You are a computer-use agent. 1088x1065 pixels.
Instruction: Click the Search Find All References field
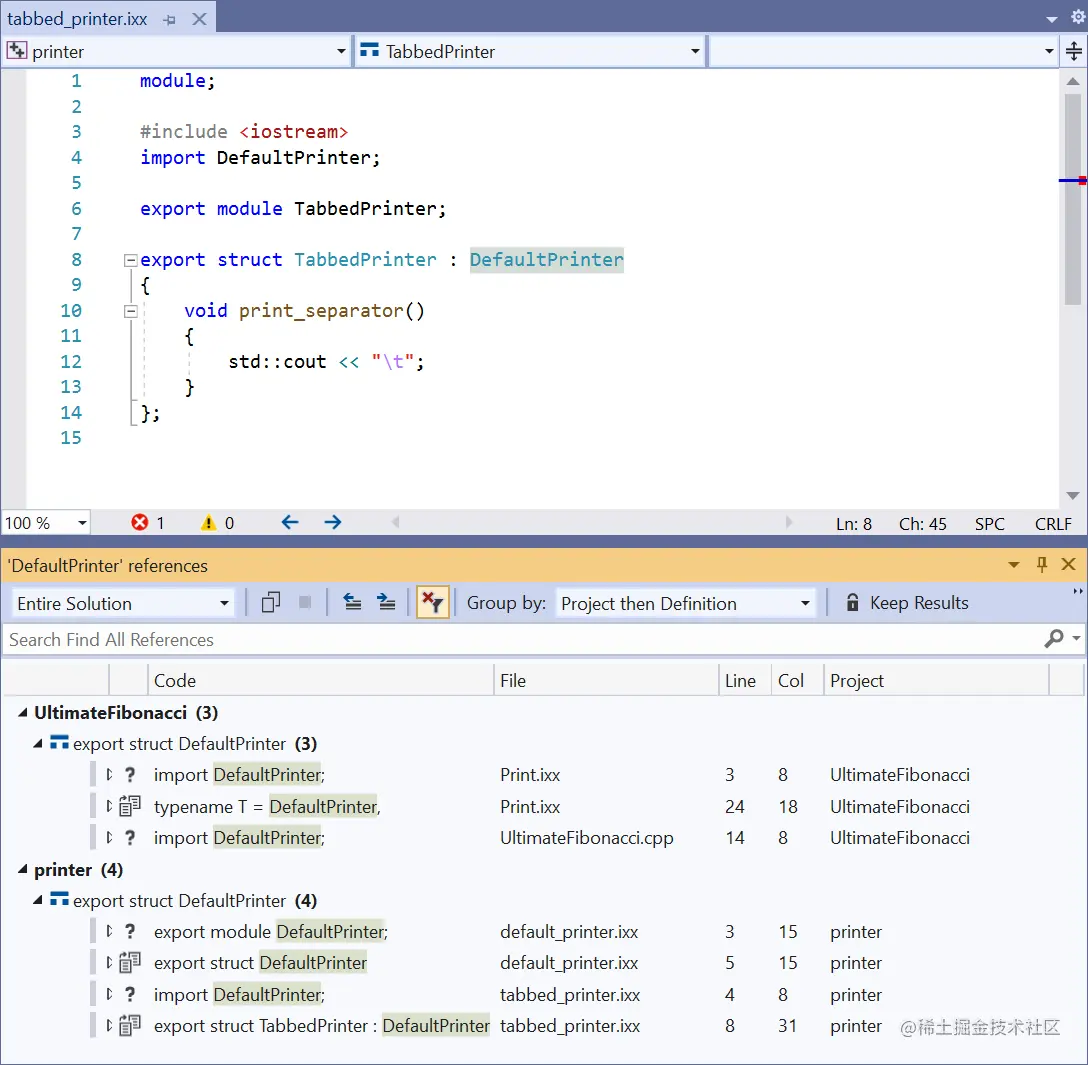pyautogui.click(x=520, y=640)
